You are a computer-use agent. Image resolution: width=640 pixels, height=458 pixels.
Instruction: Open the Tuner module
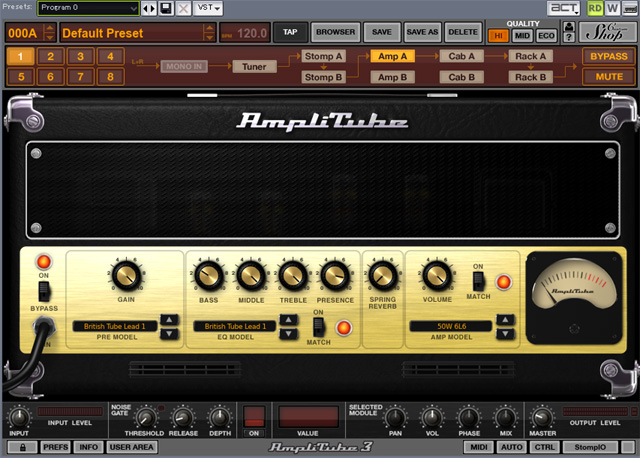(254, 67)
